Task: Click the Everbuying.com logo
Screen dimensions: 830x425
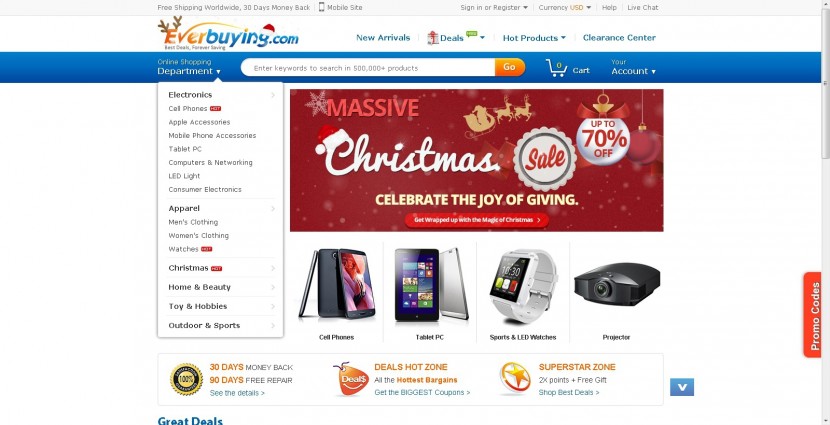Action: (228, 33)
